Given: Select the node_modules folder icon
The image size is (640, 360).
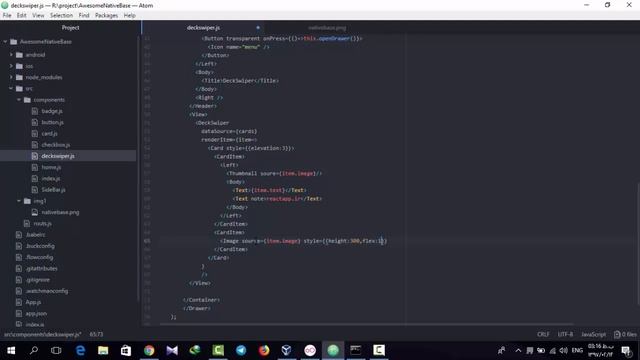Looking at the screenshot, I should pos(19,77).
